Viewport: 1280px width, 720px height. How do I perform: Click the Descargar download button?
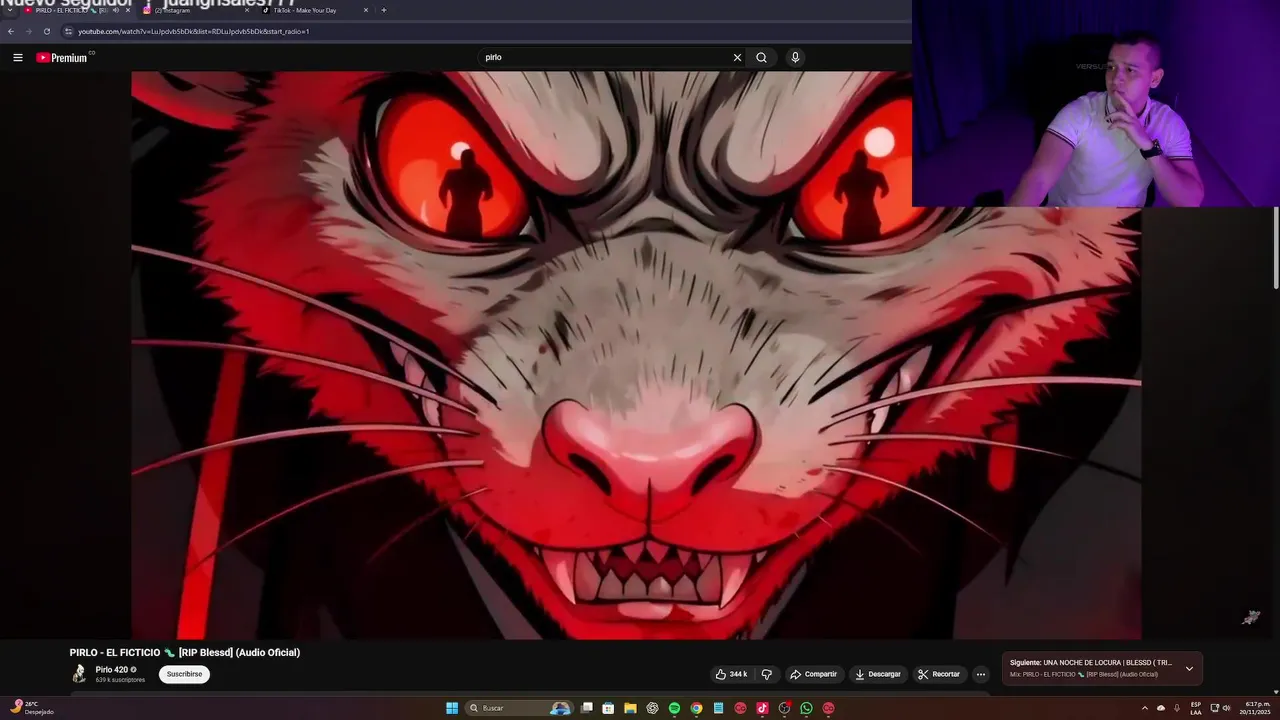[x=877, y=674]
